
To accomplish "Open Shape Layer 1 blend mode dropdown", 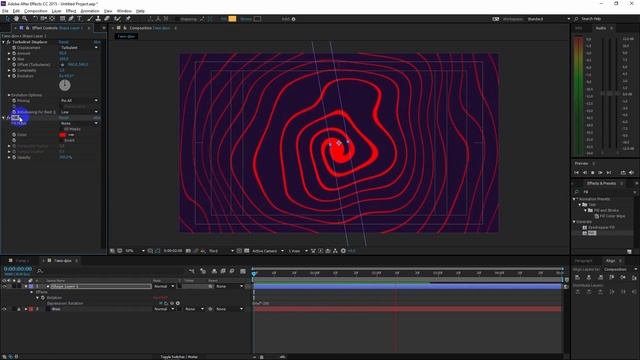I will pos(164,287).
